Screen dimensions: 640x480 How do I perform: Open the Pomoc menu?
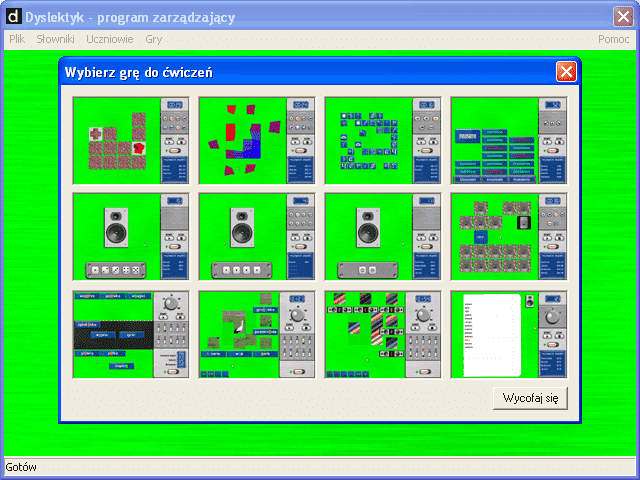[x=613, y=39]
